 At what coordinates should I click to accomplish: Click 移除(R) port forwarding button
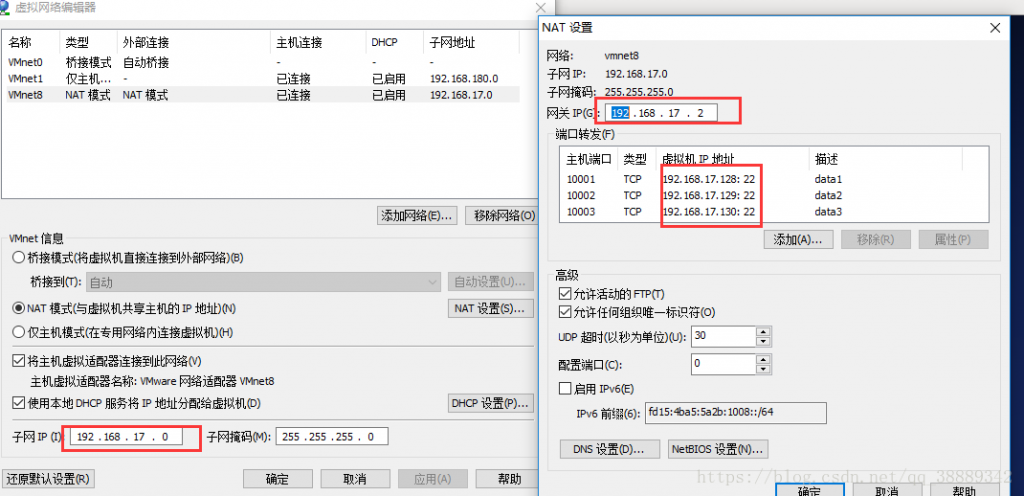tap(876, 239)
